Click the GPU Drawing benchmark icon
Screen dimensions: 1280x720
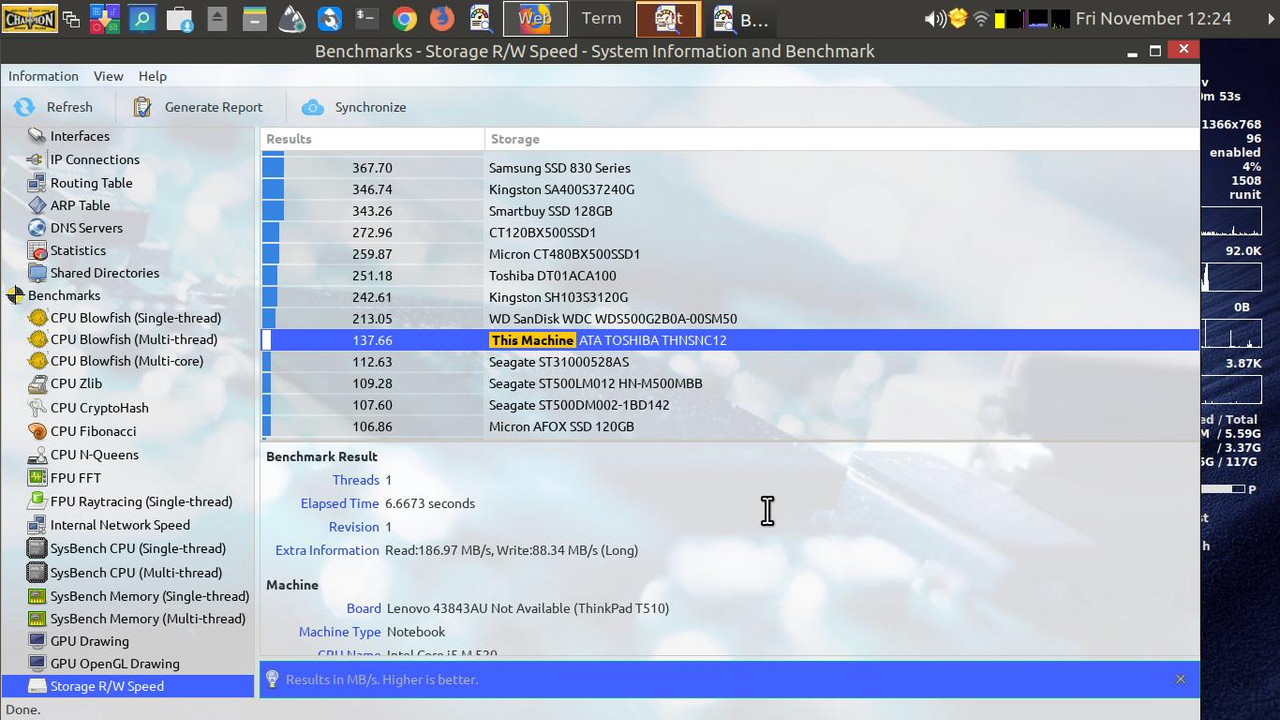click(x=37, y=641)
